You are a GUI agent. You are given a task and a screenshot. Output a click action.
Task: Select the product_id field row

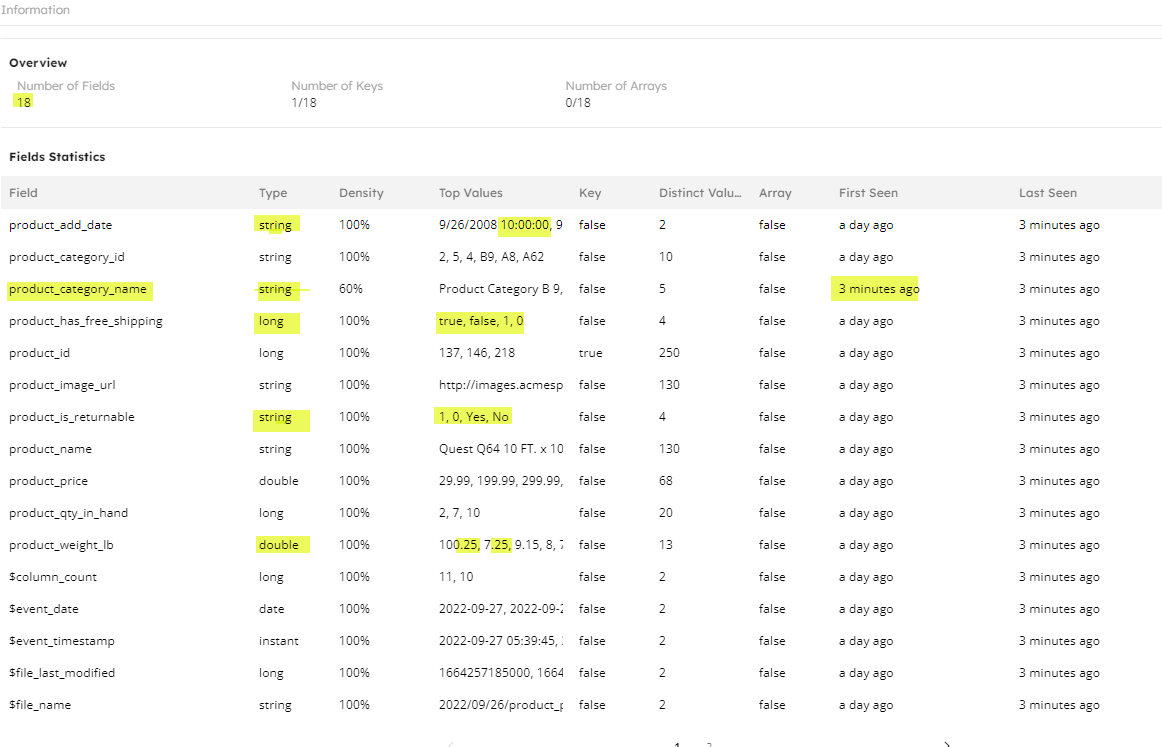click(39, 352)
